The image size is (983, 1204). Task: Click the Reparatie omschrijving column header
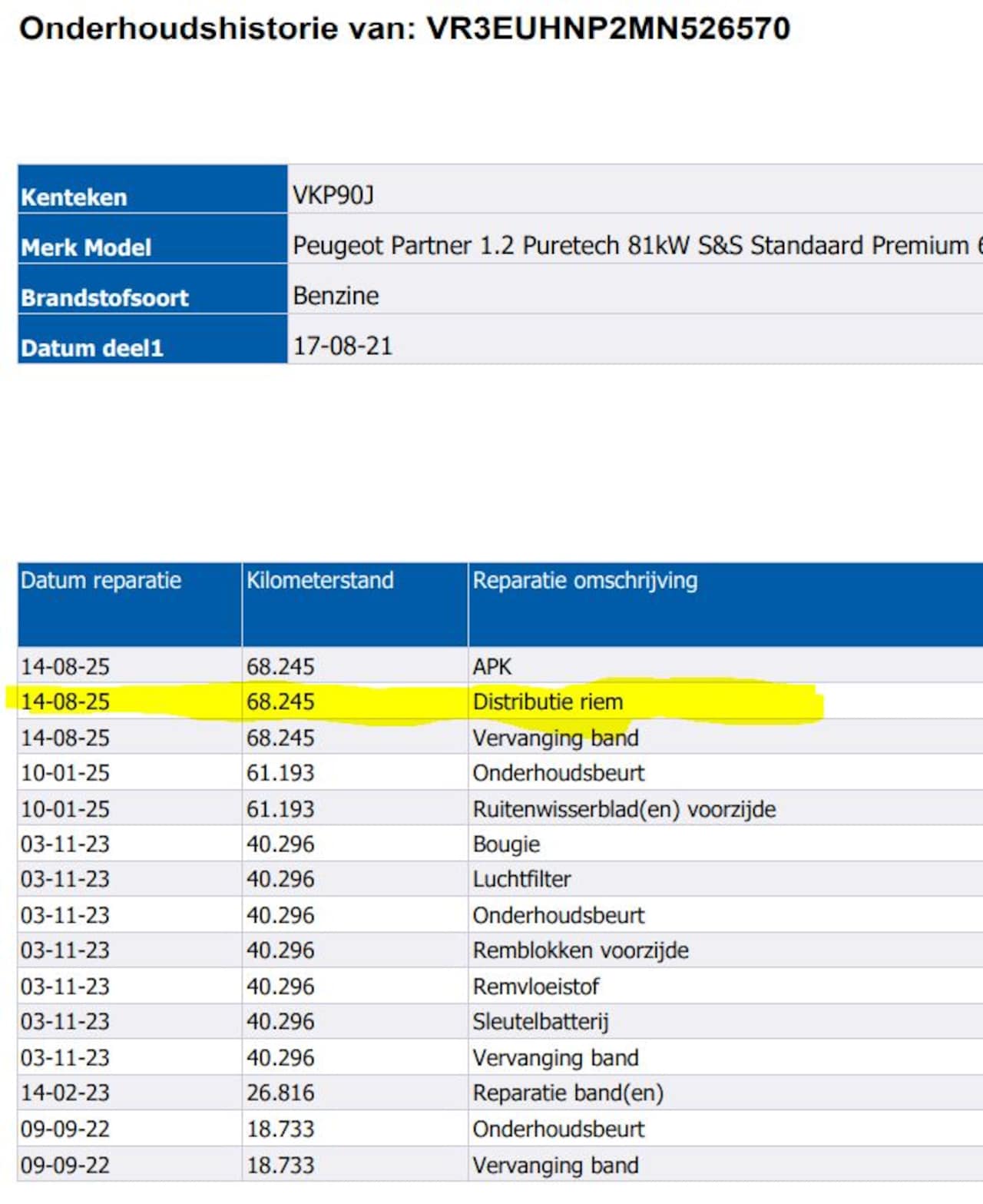pos(584,580)
